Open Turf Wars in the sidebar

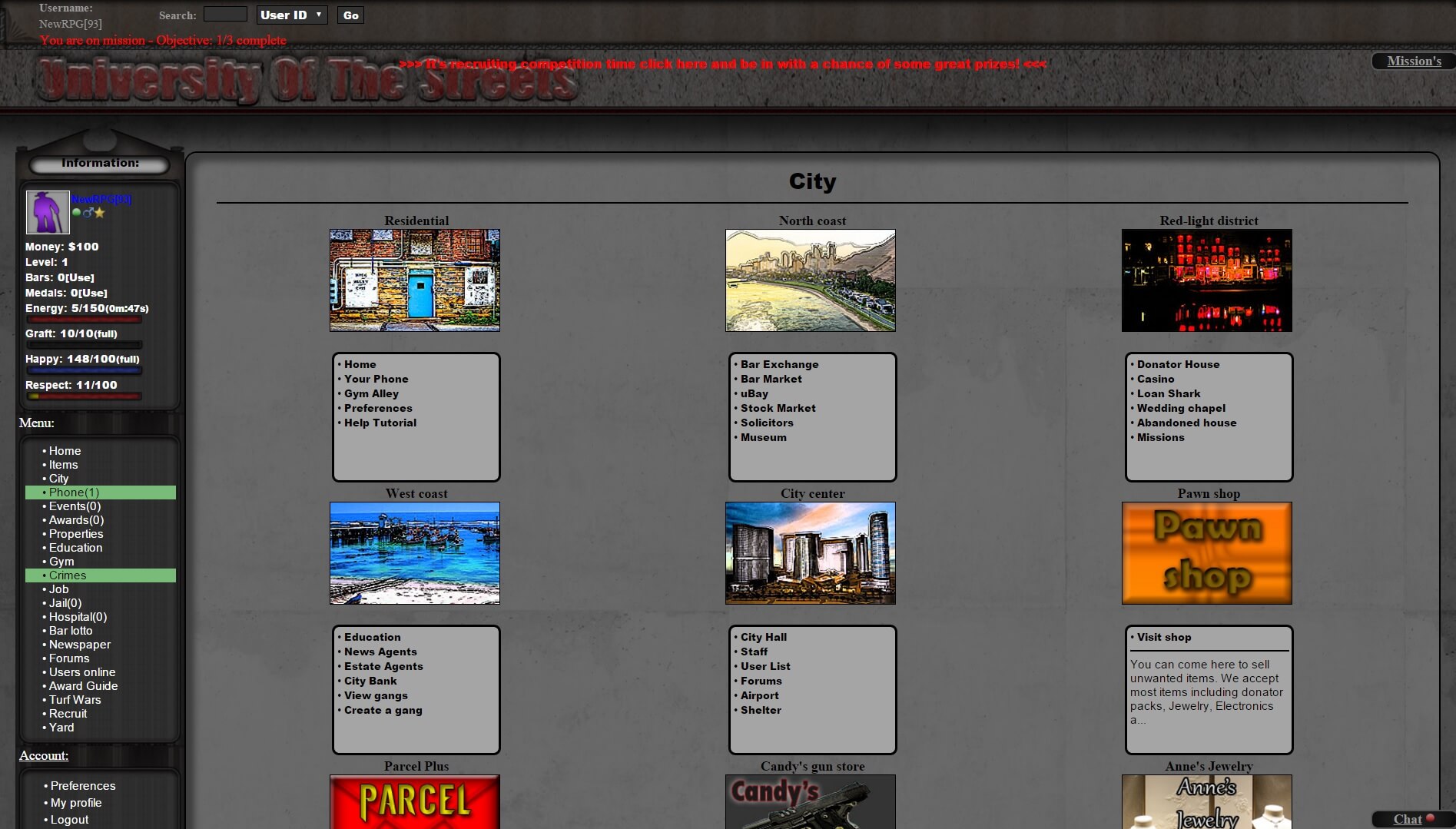75,700
